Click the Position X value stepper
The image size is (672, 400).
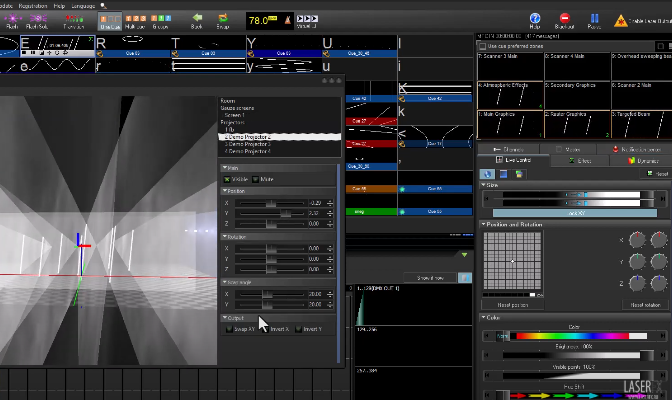click(330, 203)
